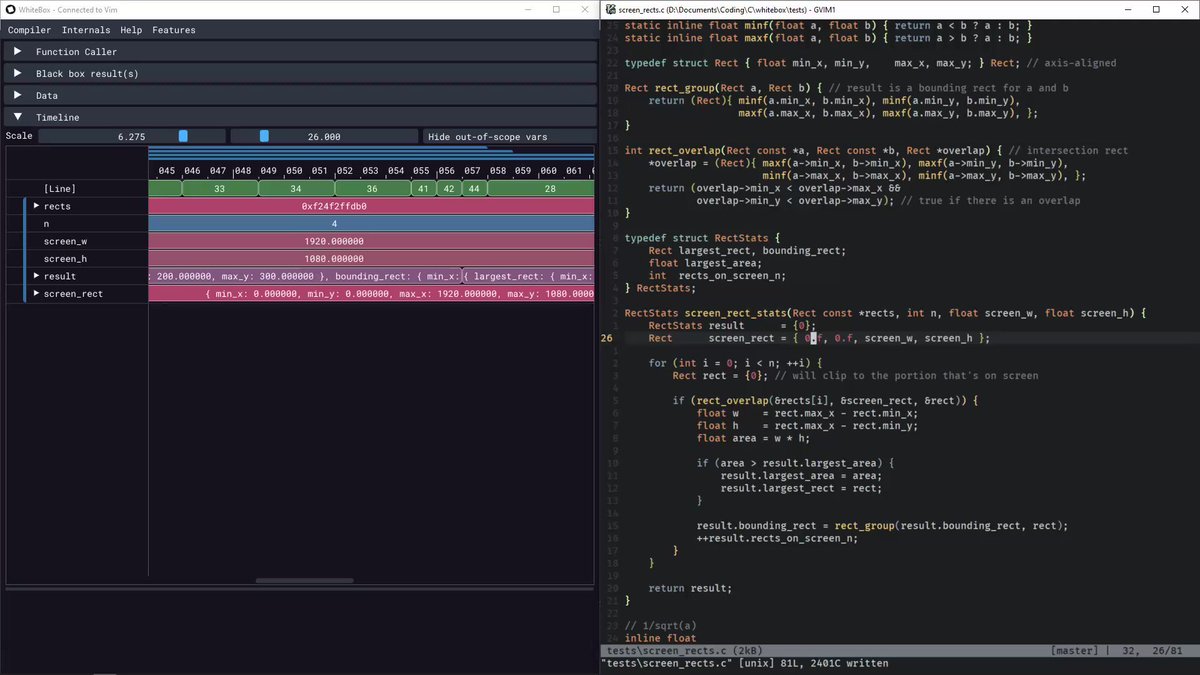The image size is (1200, 675).
Task: Expand the result variable row
Action: click(37, 276)
